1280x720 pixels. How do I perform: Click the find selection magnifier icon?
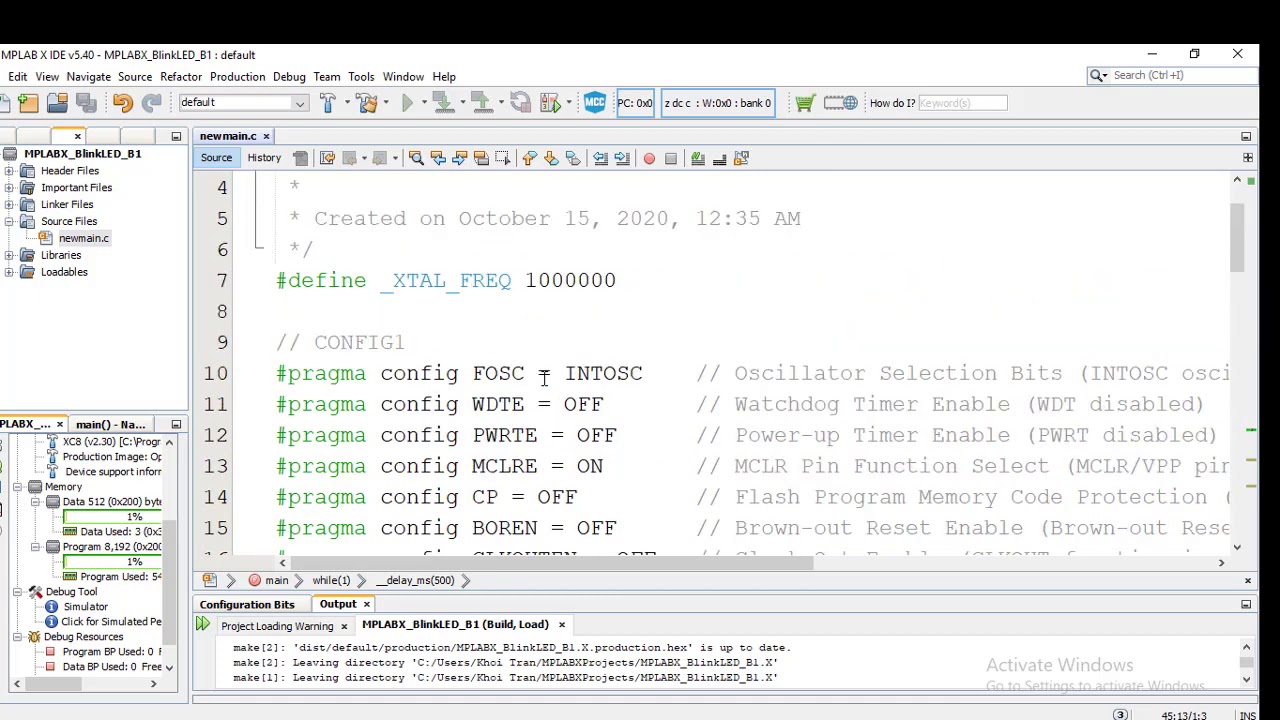(416, 158)
